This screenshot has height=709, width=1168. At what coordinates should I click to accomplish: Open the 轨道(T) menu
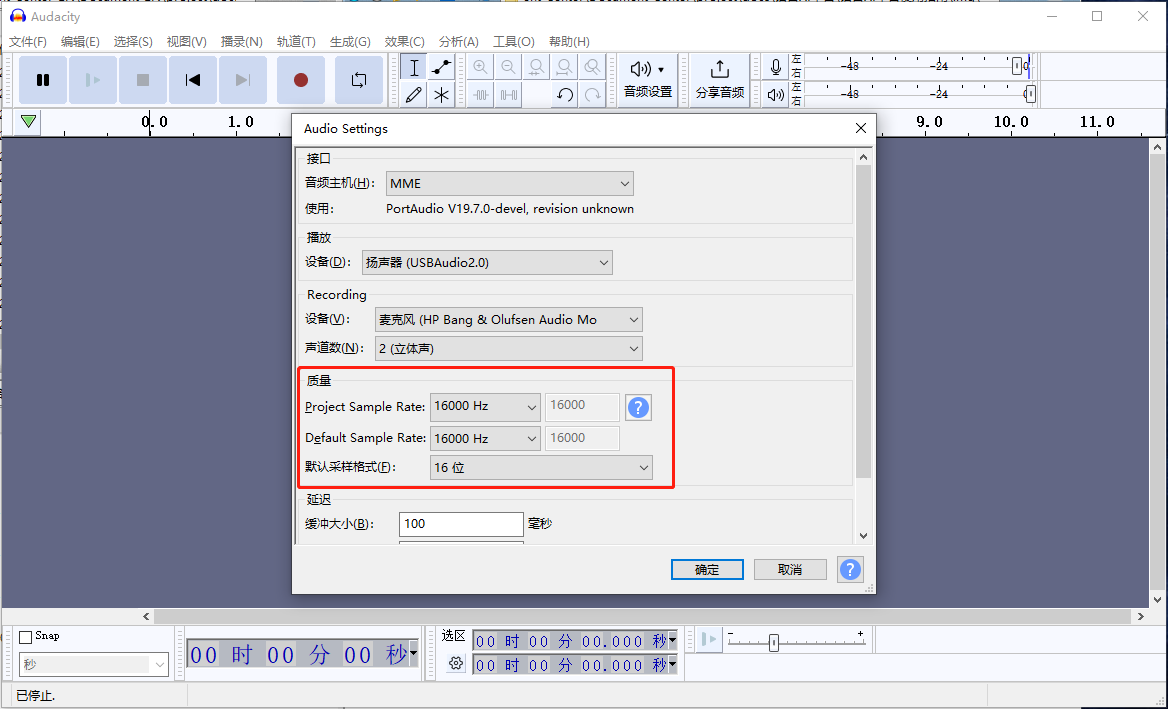[296, 42]
